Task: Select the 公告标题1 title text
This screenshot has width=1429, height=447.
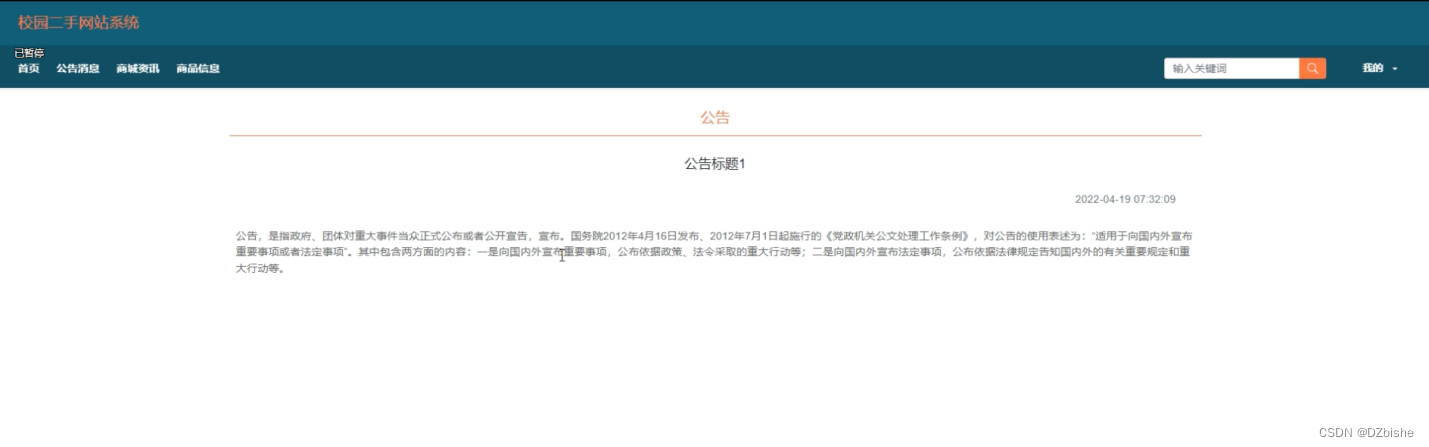Action: (x=715, y=164)
